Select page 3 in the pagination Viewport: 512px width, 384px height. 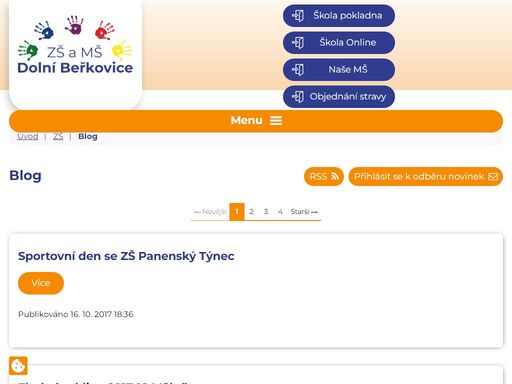click(x=266, y=212)
